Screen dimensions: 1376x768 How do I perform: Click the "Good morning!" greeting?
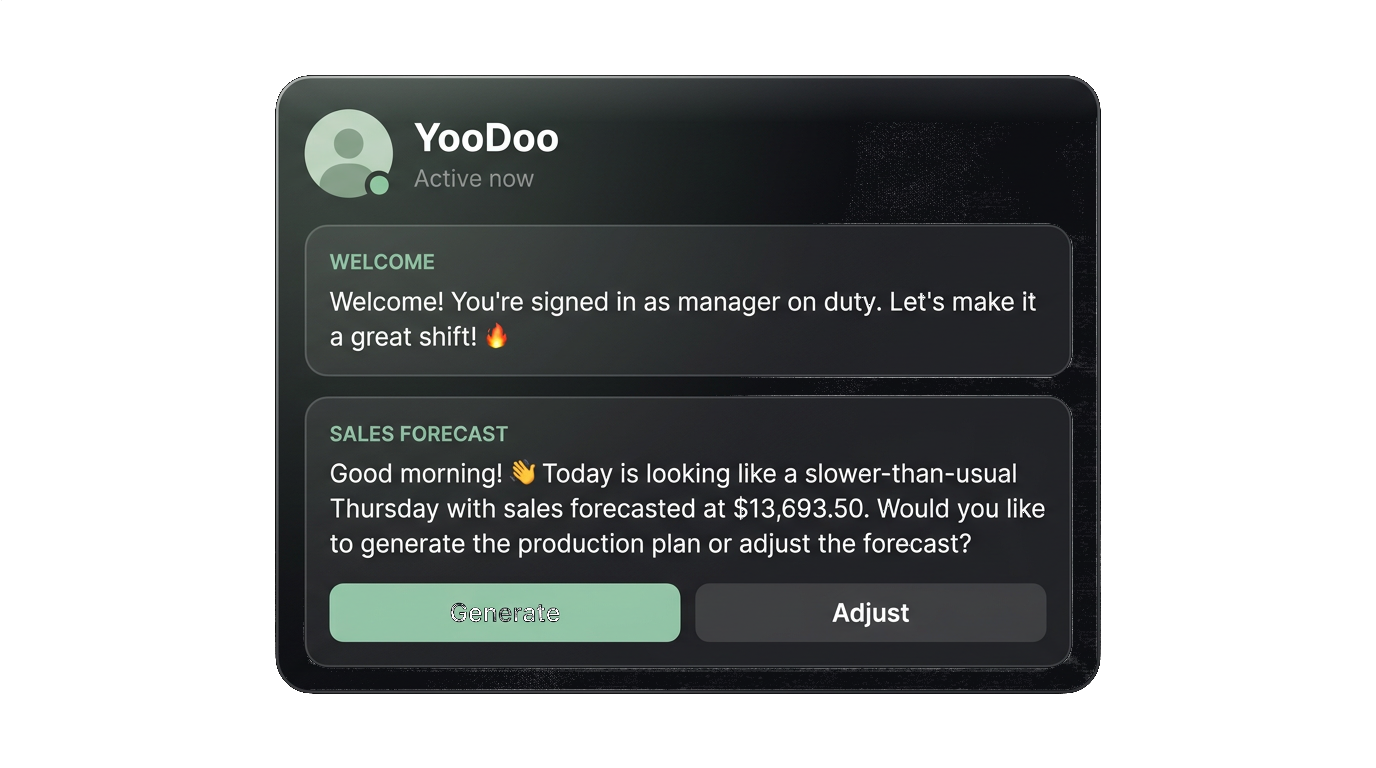[416, 473]
